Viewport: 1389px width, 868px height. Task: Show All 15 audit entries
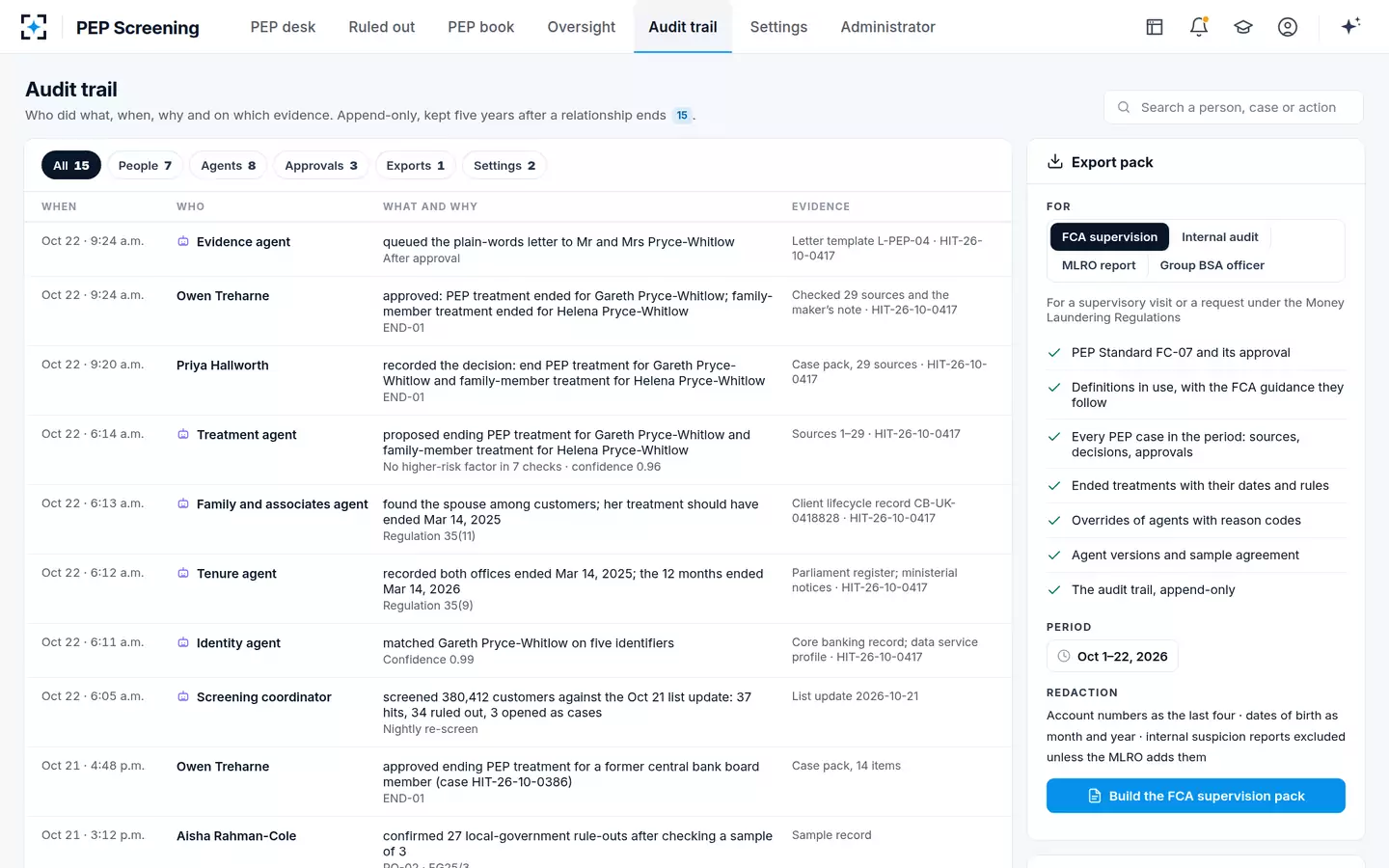(71, 166)
